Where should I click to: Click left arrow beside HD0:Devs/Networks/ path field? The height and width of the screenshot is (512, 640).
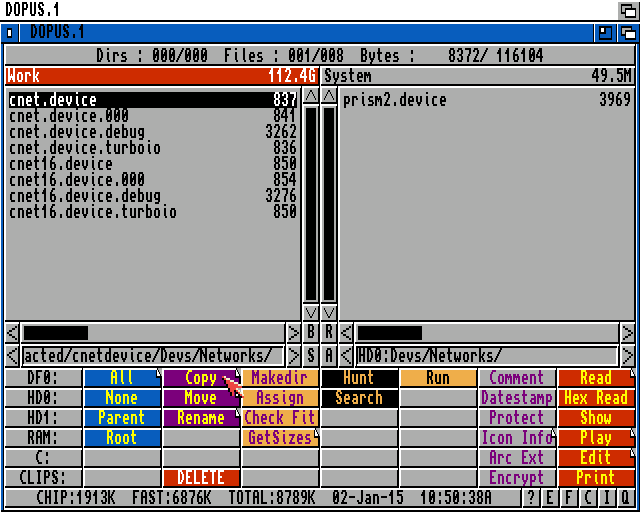coord(346,356)
